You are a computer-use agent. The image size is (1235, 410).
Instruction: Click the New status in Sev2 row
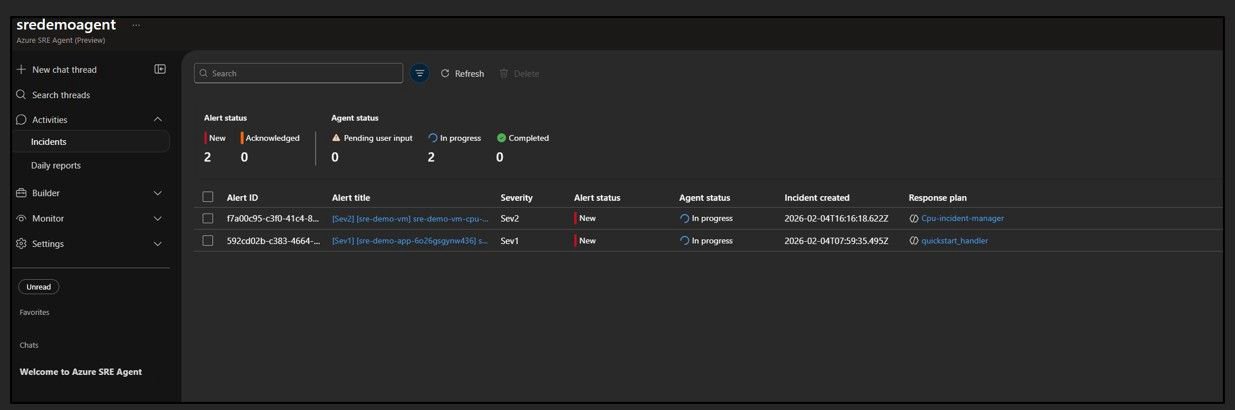pos(587,218)
